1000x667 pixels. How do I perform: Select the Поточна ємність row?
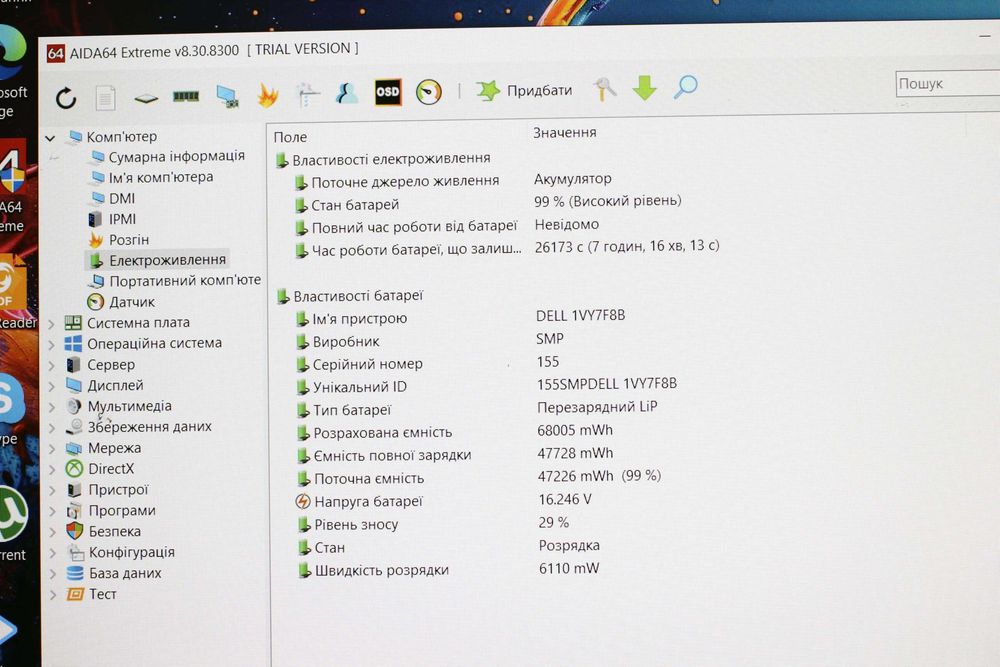pos(480,478)
